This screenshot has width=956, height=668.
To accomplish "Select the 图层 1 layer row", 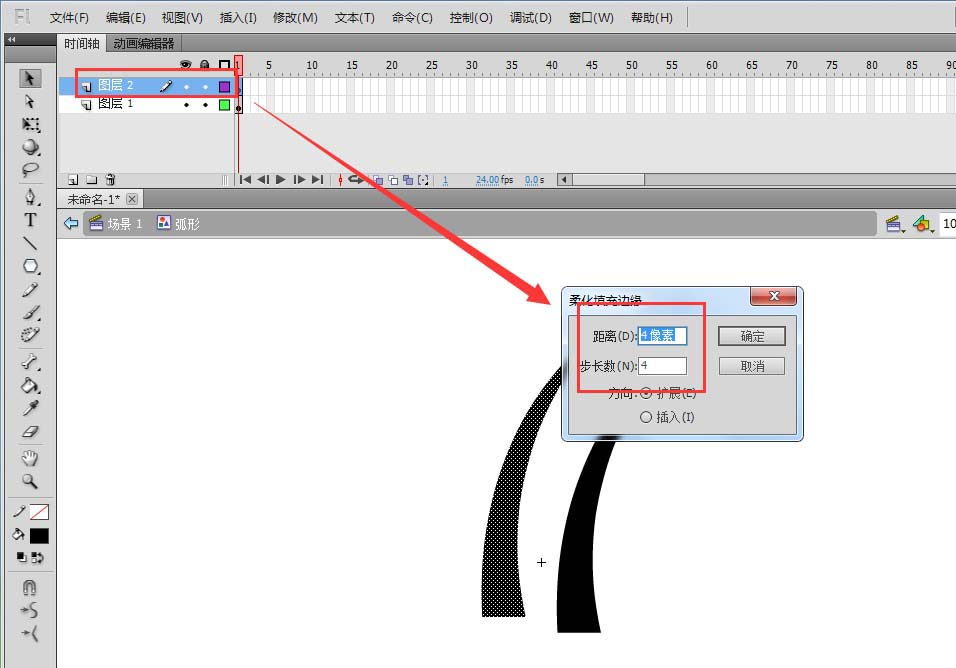I will click(147, 104).
